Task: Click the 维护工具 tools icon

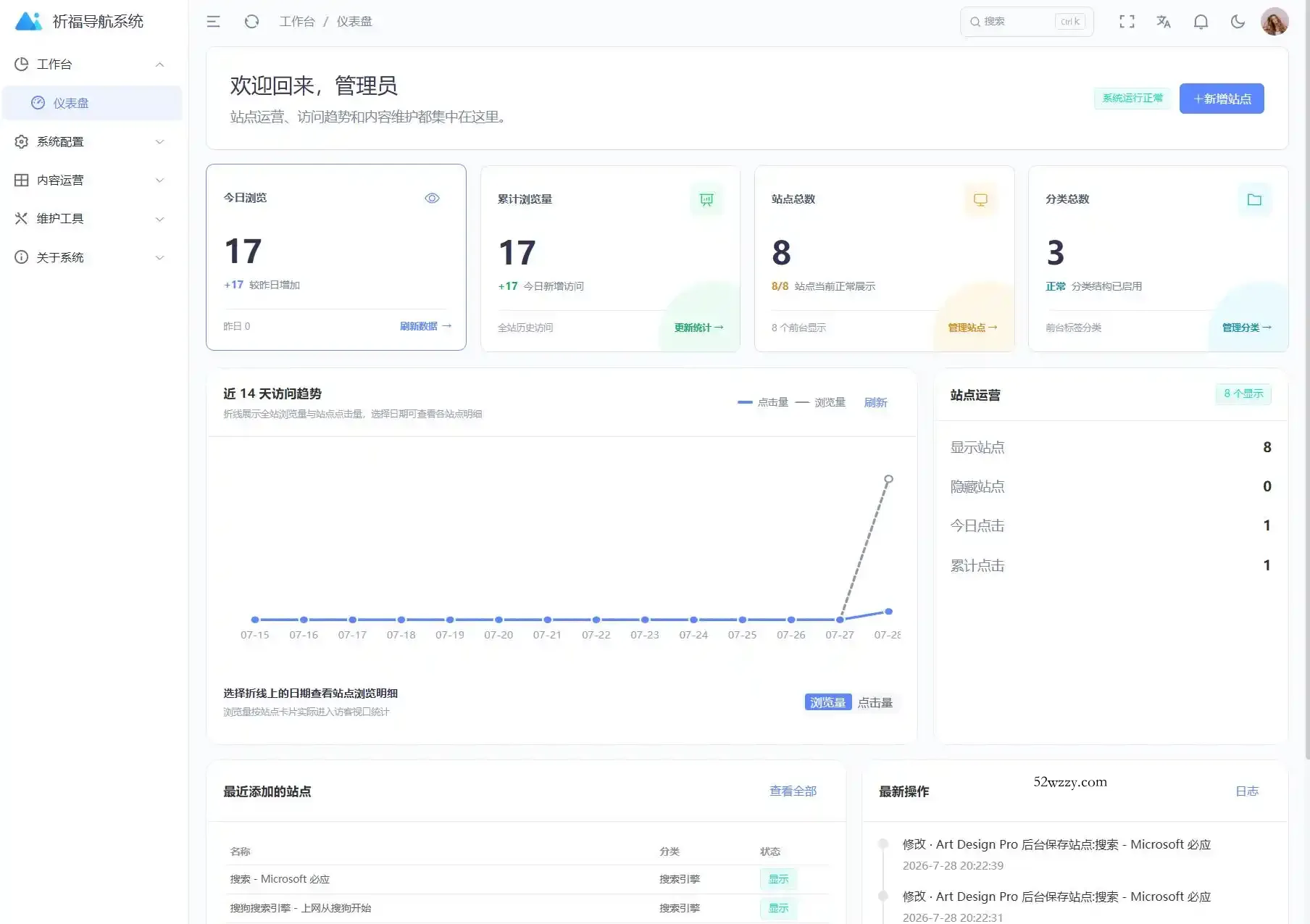Action: pos(22,218)
